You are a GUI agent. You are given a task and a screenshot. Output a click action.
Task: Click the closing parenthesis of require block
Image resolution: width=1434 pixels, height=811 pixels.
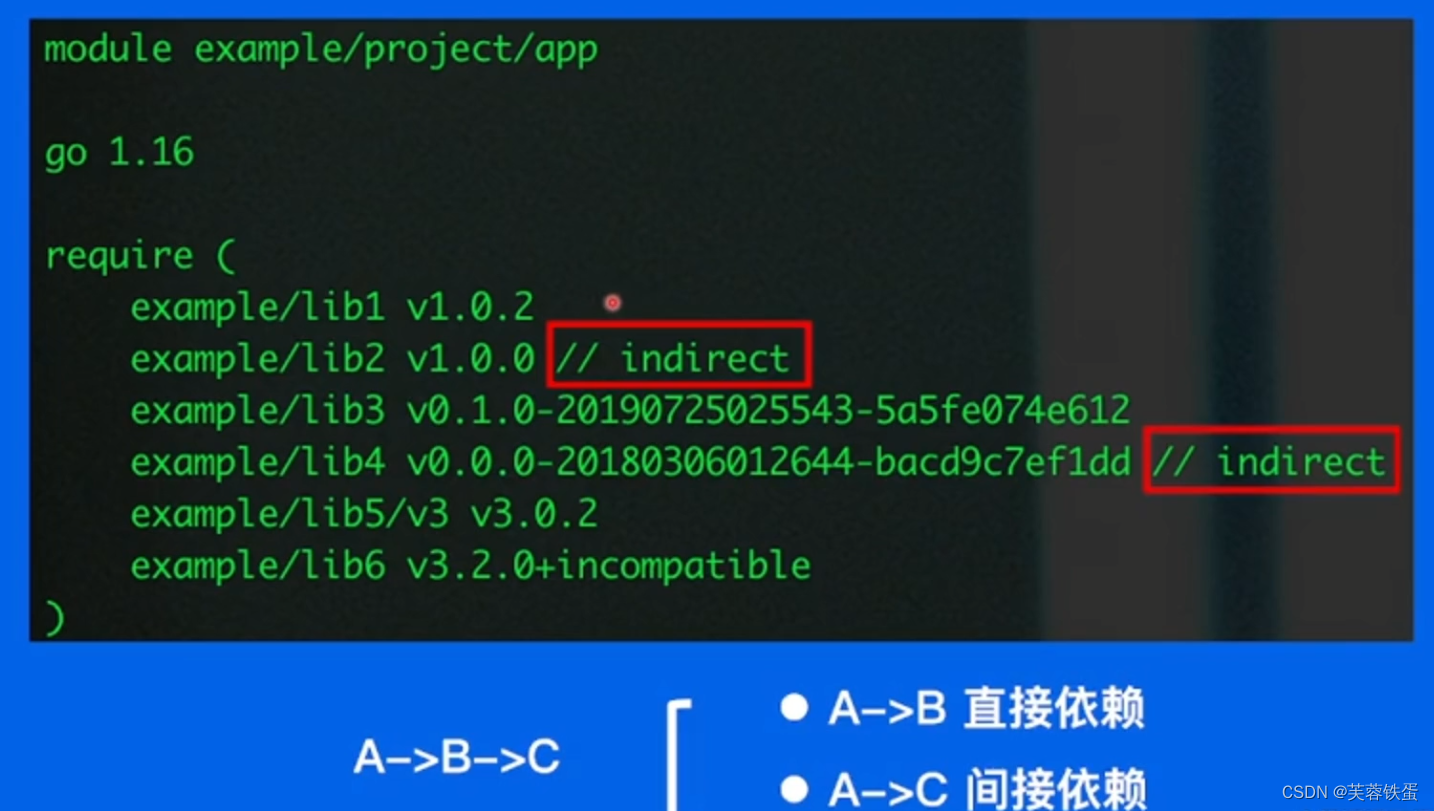[x=55, y=618]
